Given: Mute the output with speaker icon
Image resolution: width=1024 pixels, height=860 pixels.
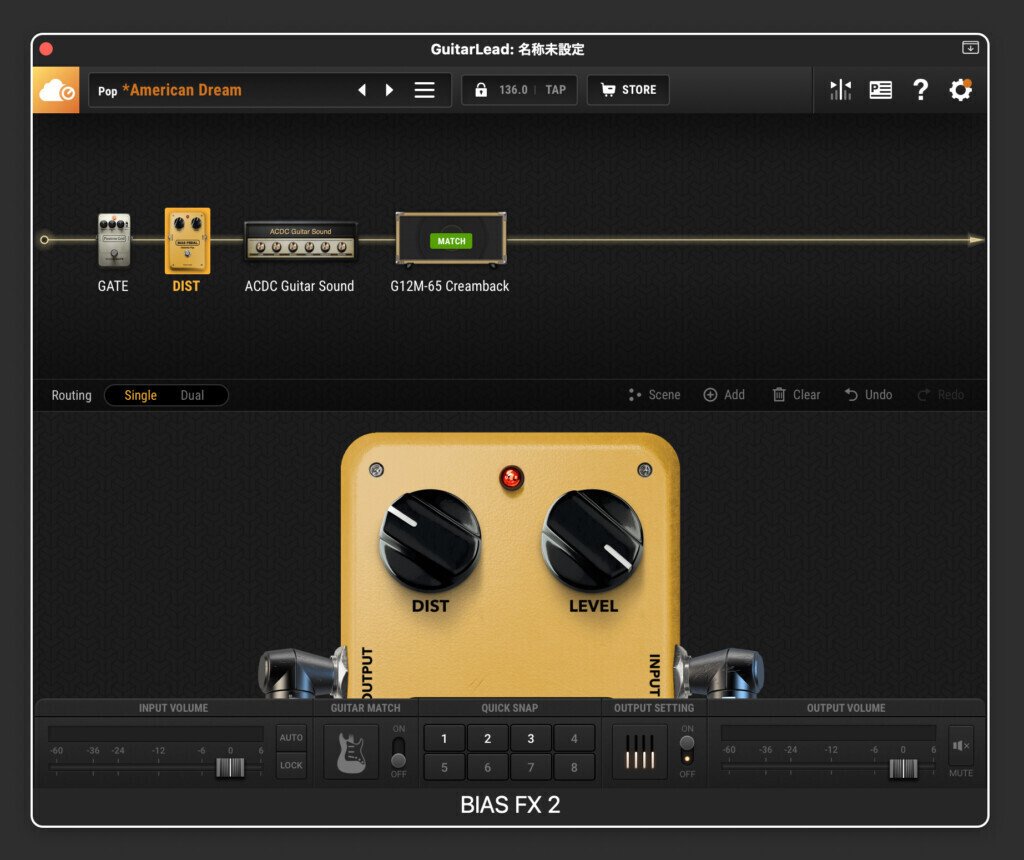Looking at the screenshot, I should [961, 746].
